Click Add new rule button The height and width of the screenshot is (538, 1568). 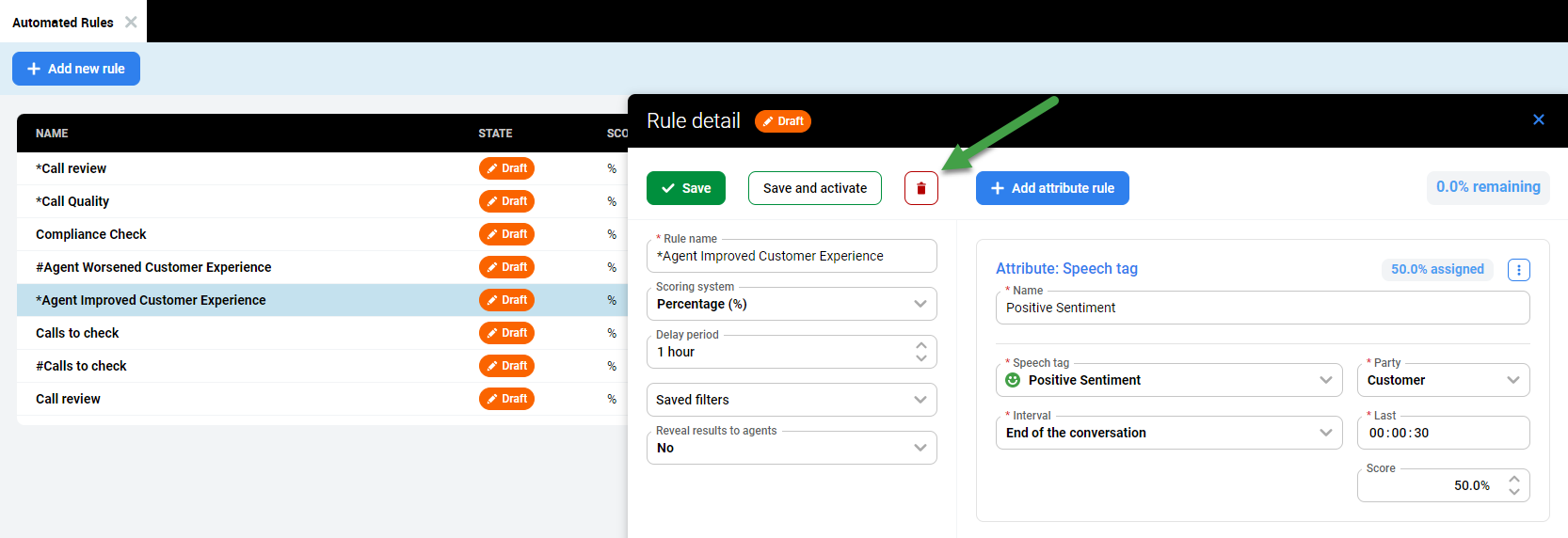click(x=76, y=69)
